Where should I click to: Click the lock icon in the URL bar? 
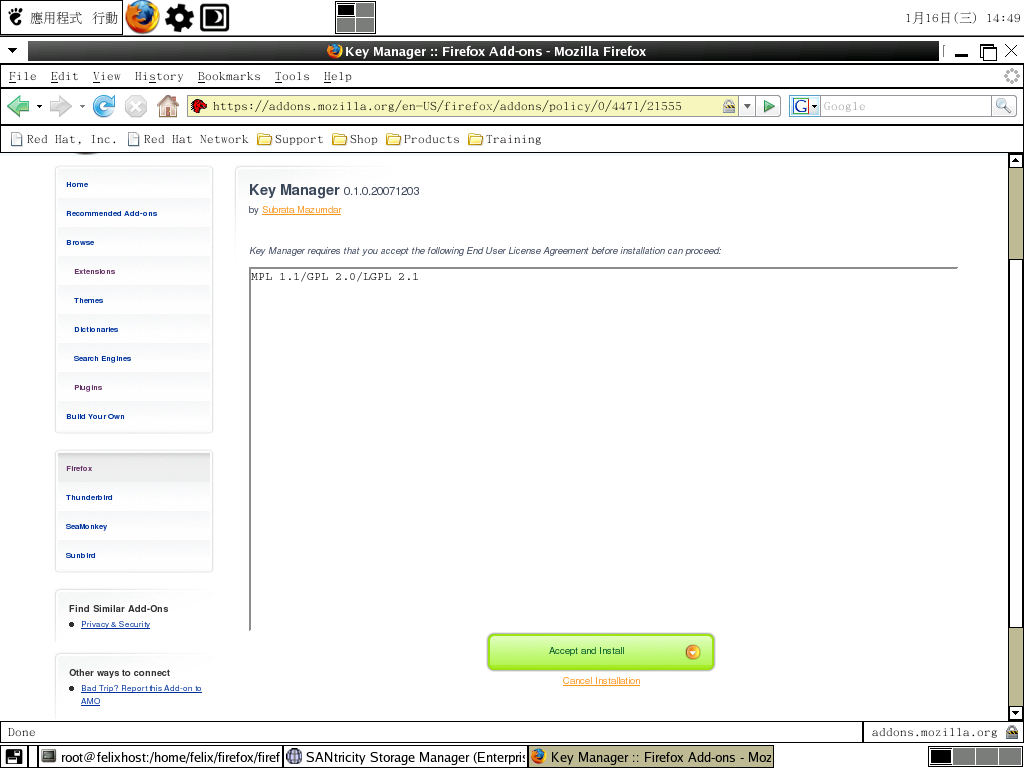(x=729, y=106)
